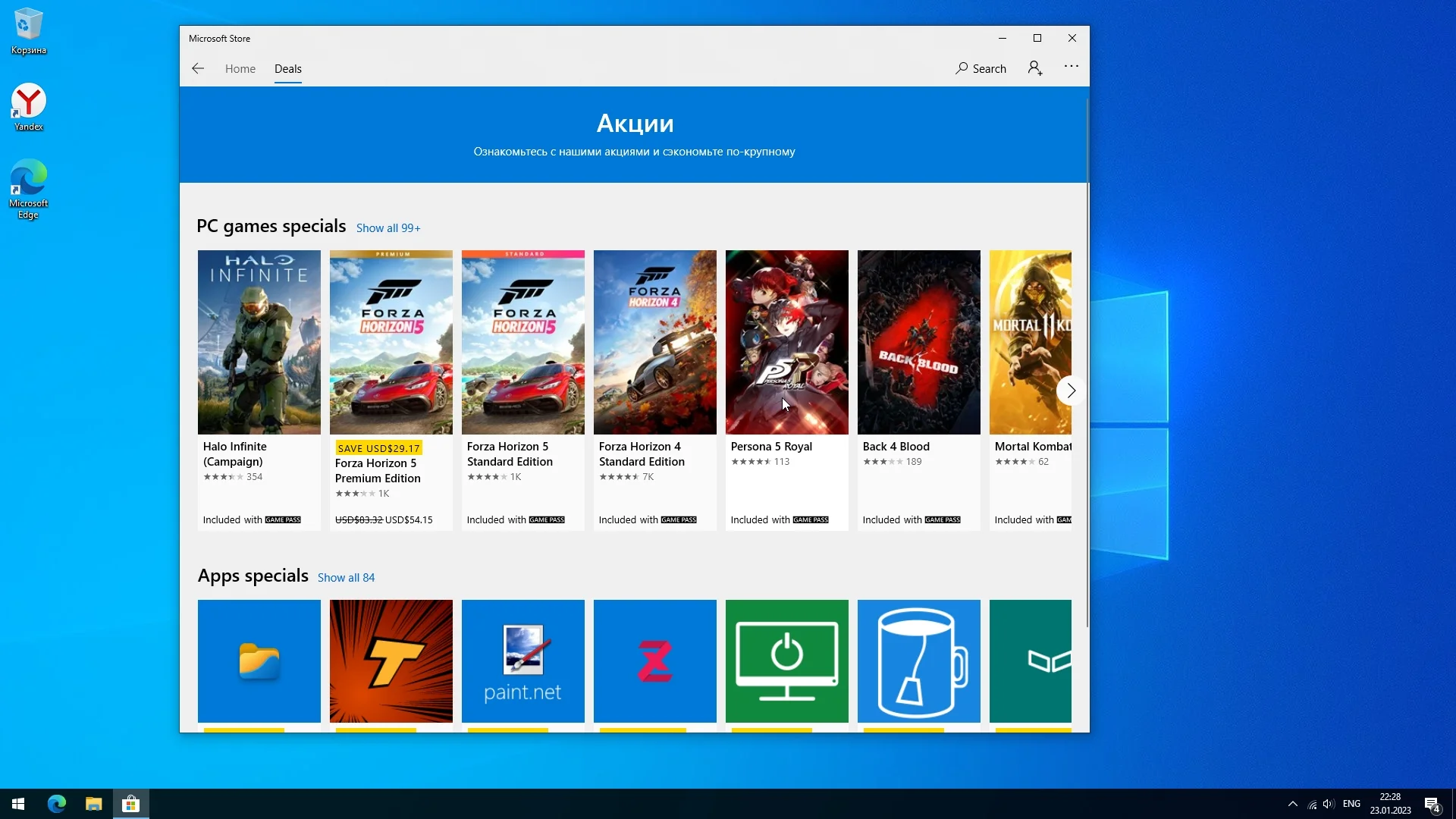Open the blue mug app tile
Viewport: 1456px width, 819px height.
click(x=918, y=661)
